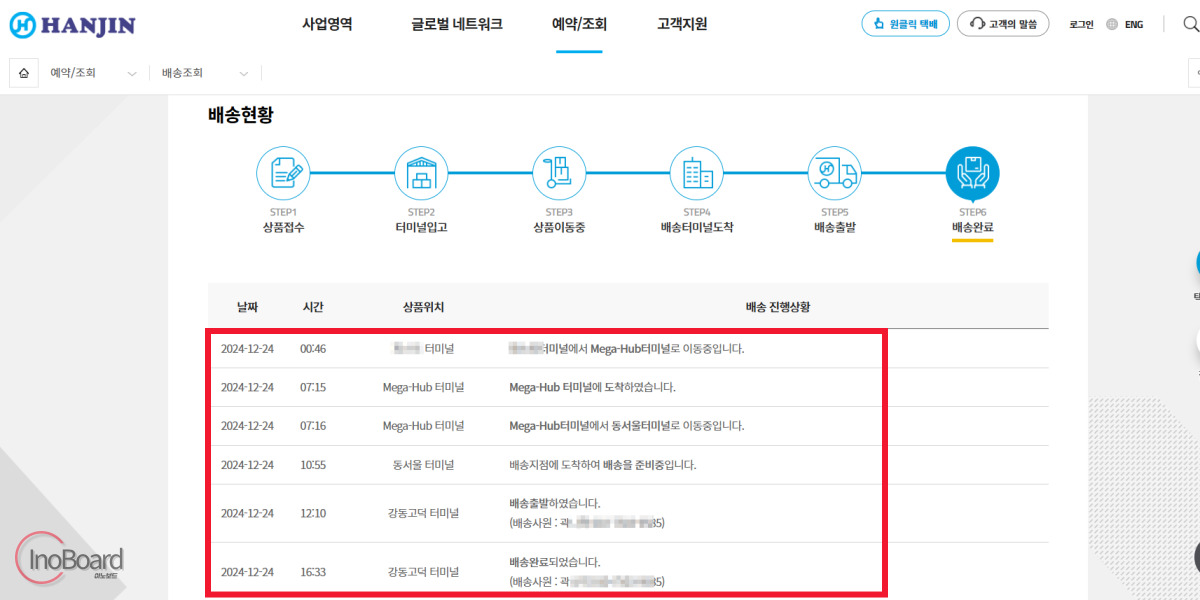Click the globe language icon
Viewport: 1200px width, 600px height.
[x=1112, y=24]
